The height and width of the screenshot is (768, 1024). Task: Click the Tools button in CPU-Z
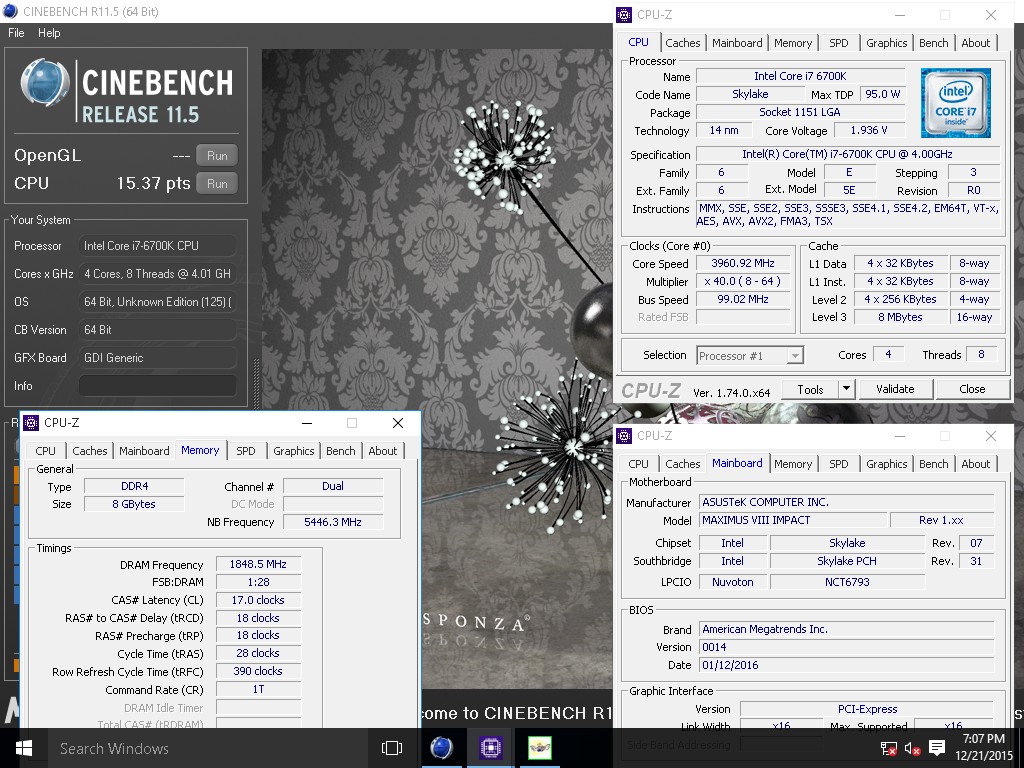click(810, 389)
